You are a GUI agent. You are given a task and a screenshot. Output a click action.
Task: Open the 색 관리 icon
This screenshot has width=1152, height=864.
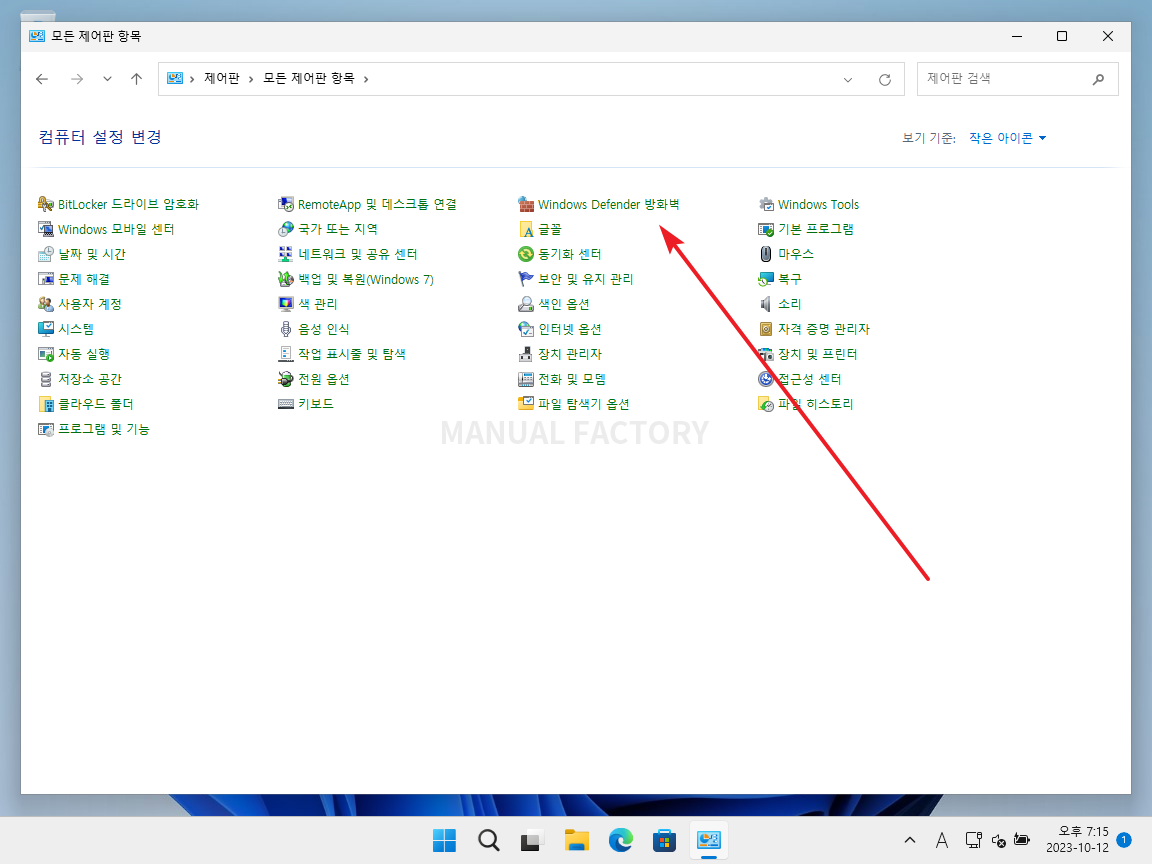tap(286, 304)
